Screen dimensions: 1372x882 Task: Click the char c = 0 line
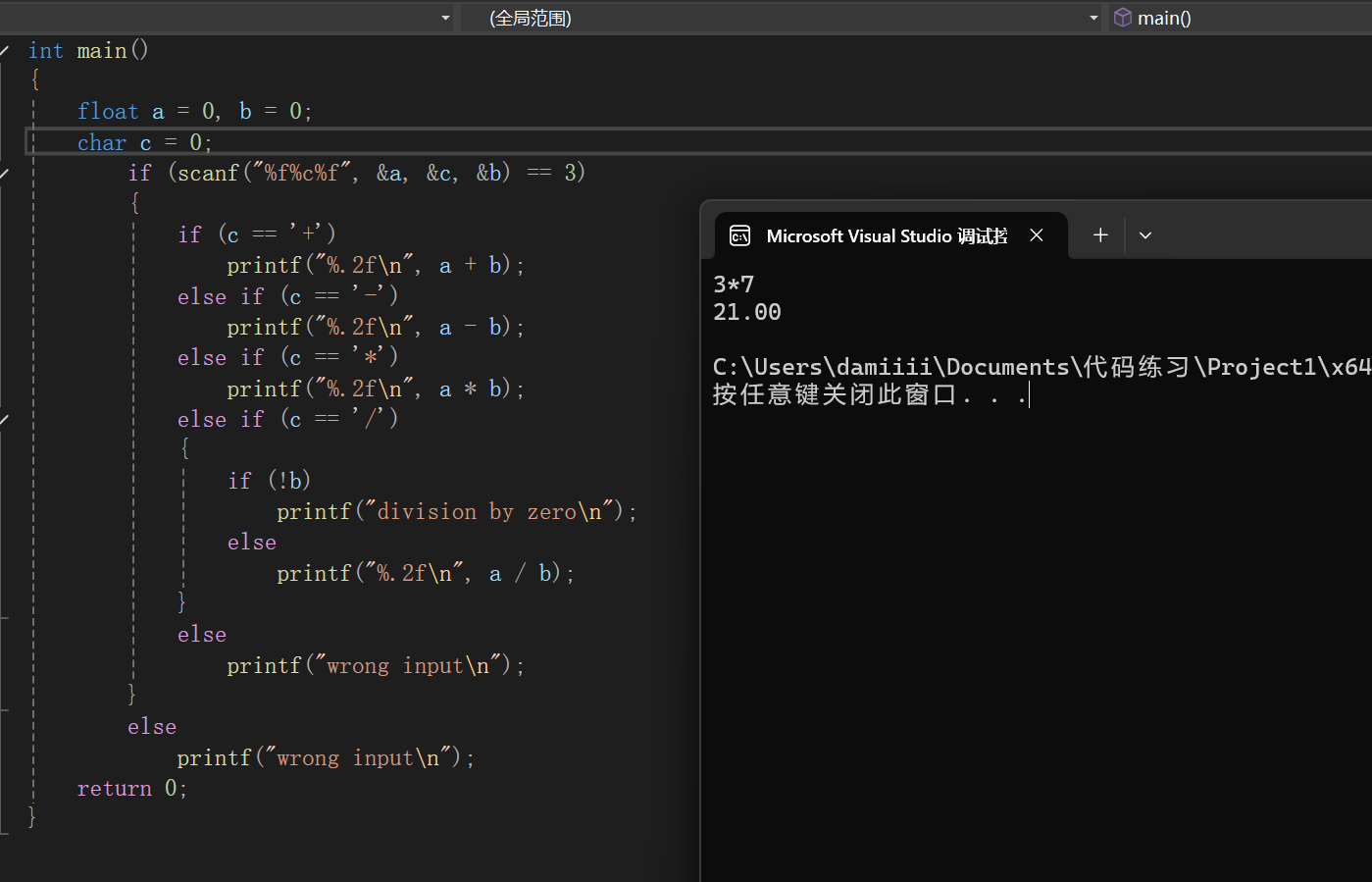145,142
